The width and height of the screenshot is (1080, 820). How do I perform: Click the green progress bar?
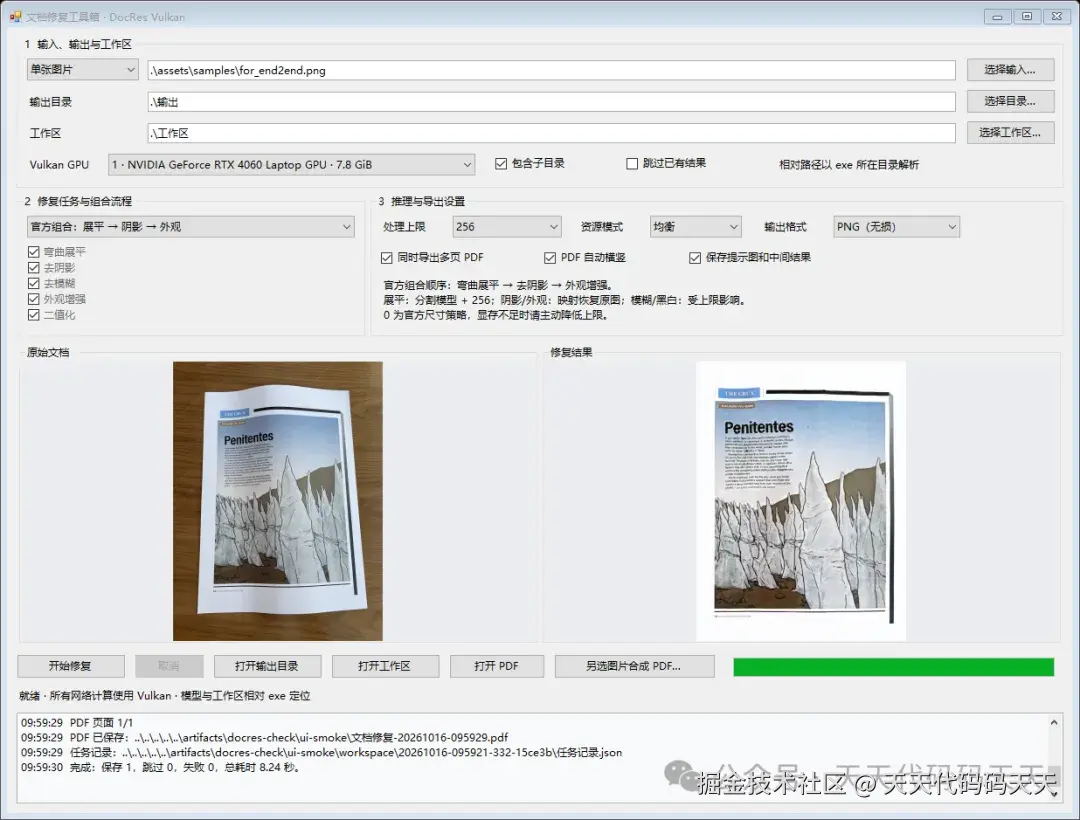point(893,667)
